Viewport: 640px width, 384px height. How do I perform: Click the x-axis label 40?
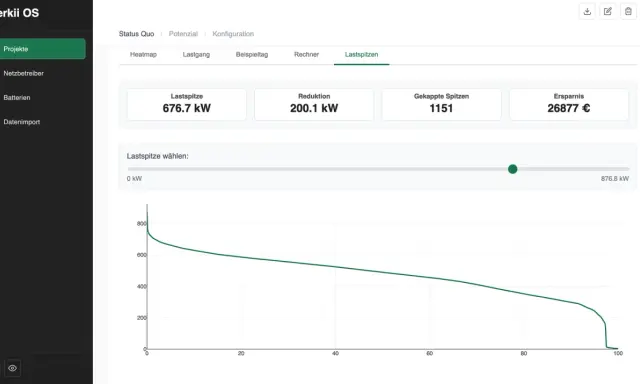(x=336, y=353)
